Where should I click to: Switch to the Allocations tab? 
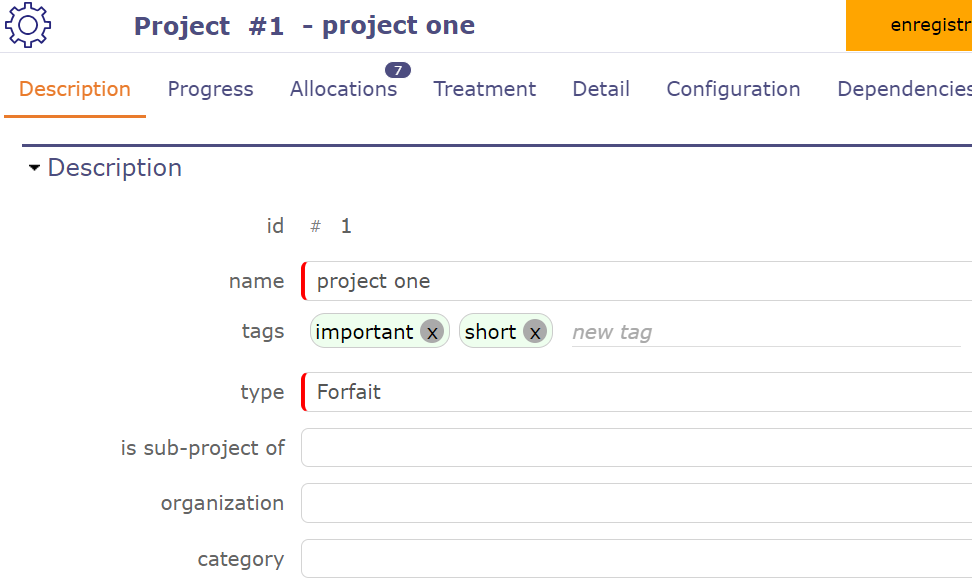[x=343, y=89]
